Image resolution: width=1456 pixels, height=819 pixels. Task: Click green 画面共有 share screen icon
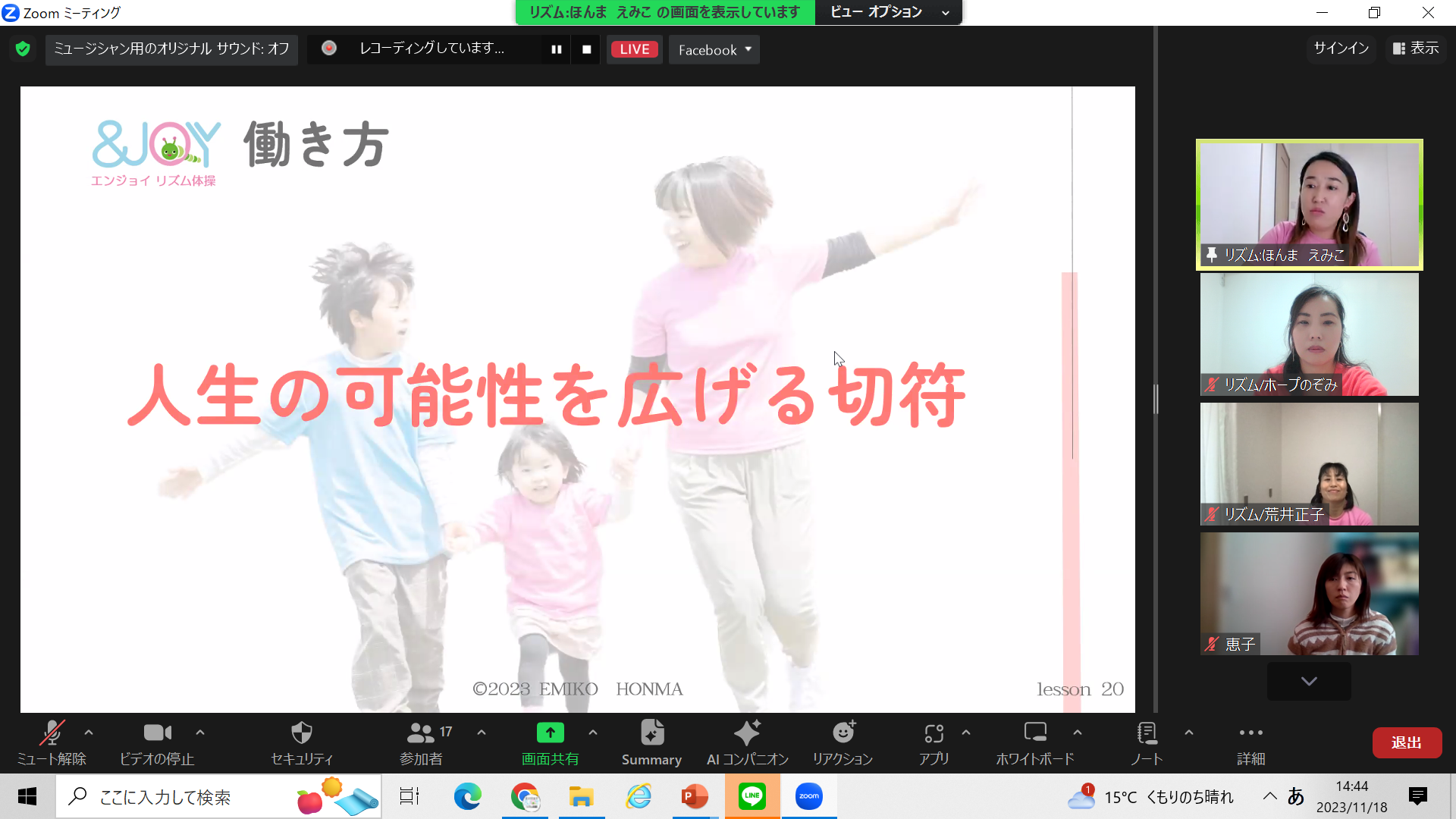[x=551, y=733]
